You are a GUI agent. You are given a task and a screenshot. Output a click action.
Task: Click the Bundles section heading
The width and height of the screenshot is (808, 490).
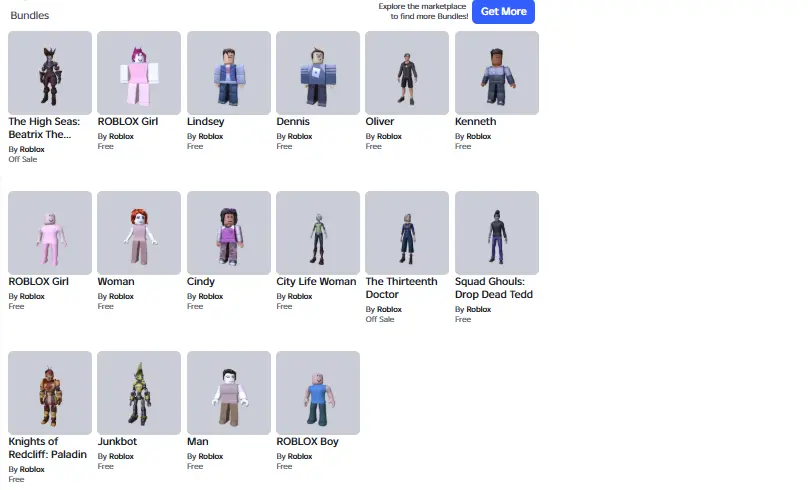pos(29,15)
